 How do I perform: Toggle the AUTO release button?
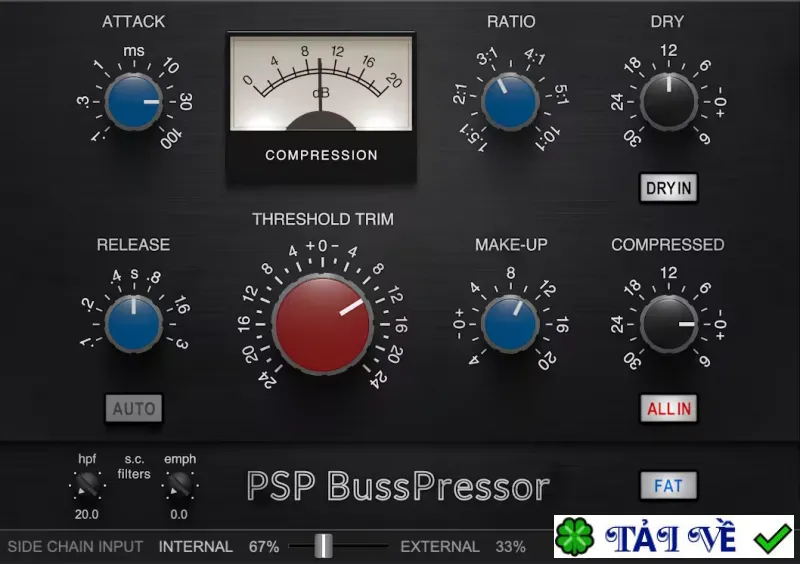134,408
